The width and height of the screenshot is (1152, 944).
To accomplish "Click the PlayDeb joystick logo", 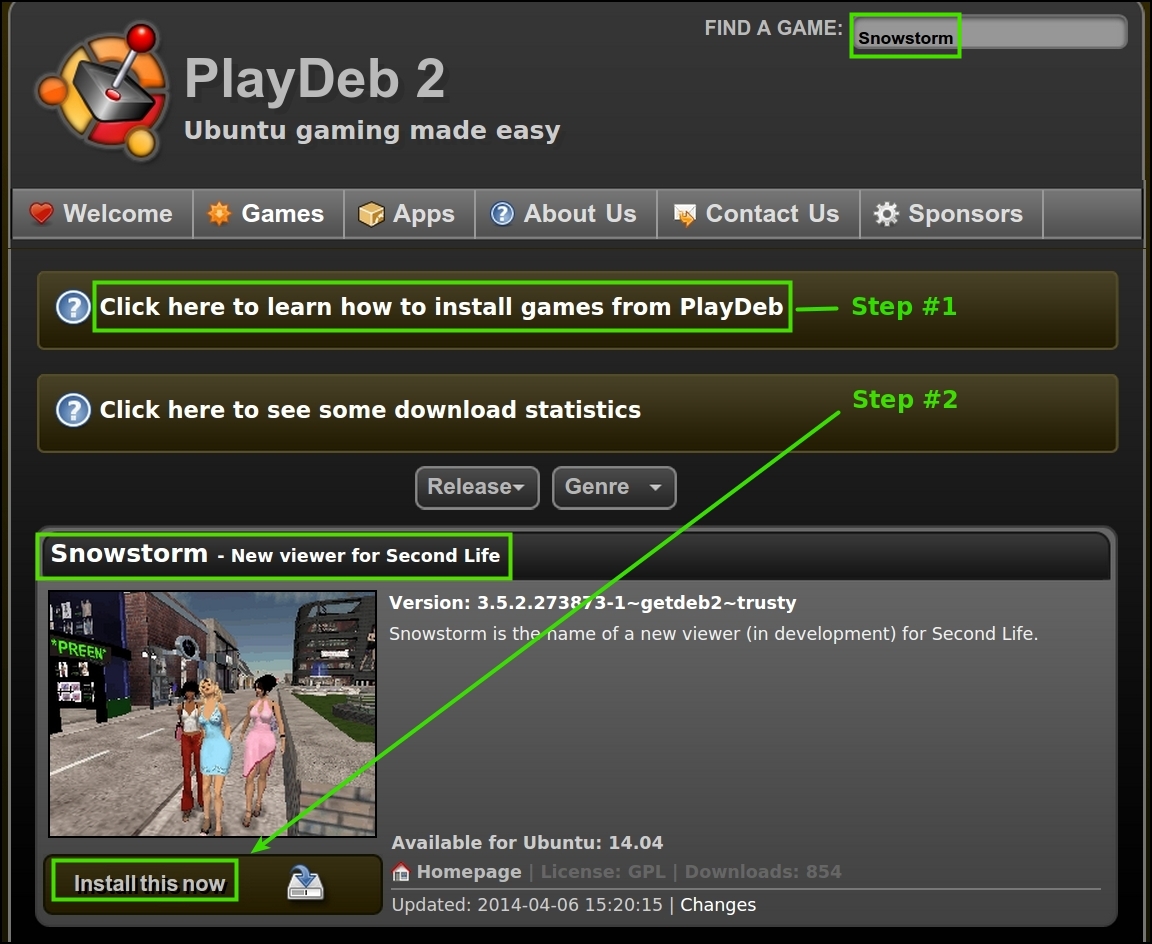I will [x=102, y=92].
